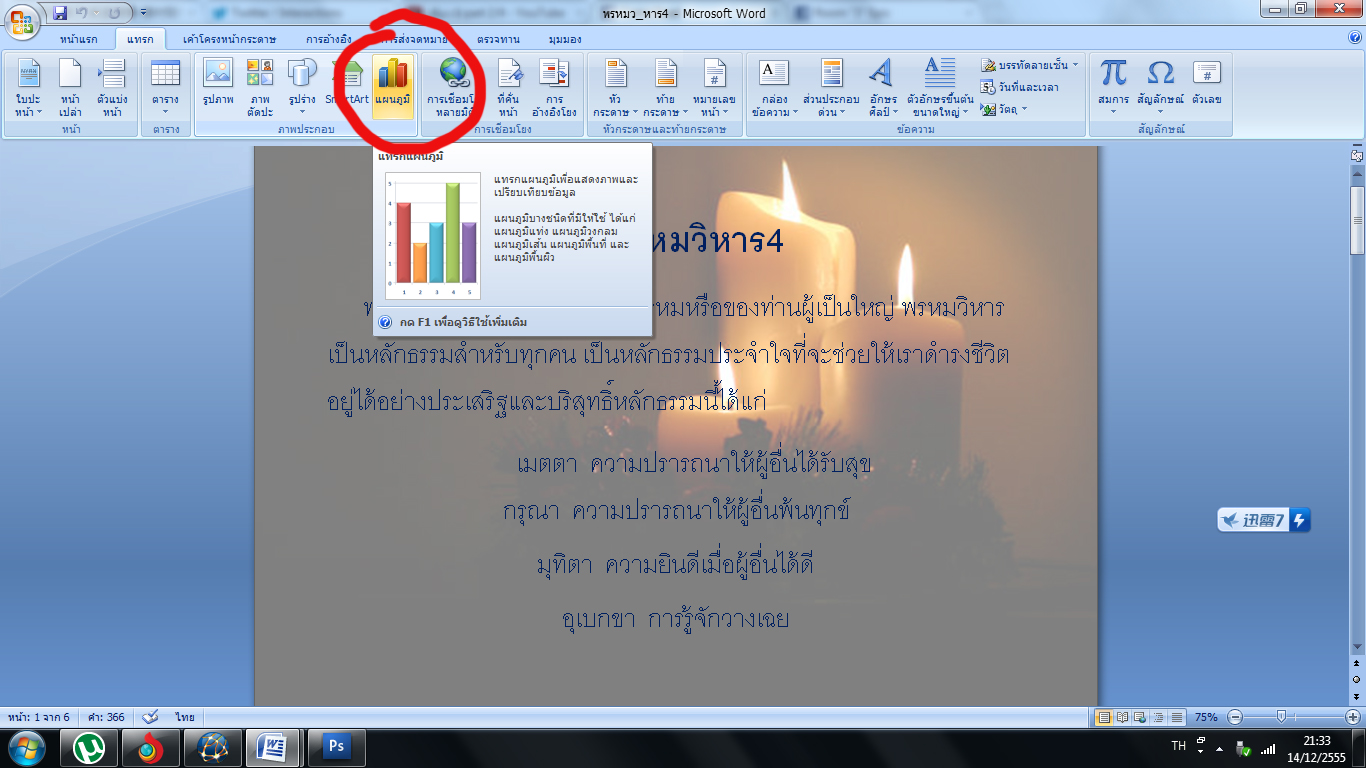Open the Table (ตาราง) dropdown

165,87
